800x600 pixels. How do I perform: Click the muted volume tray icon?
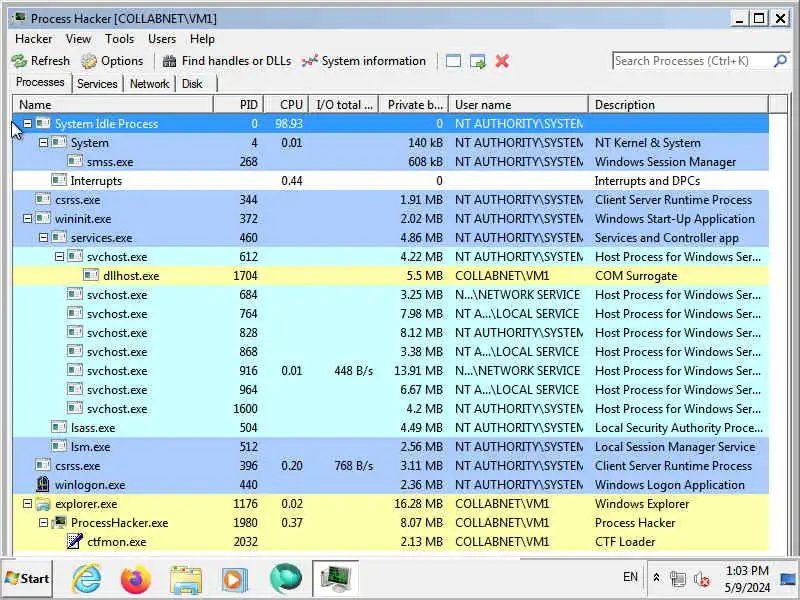point(702,579)
